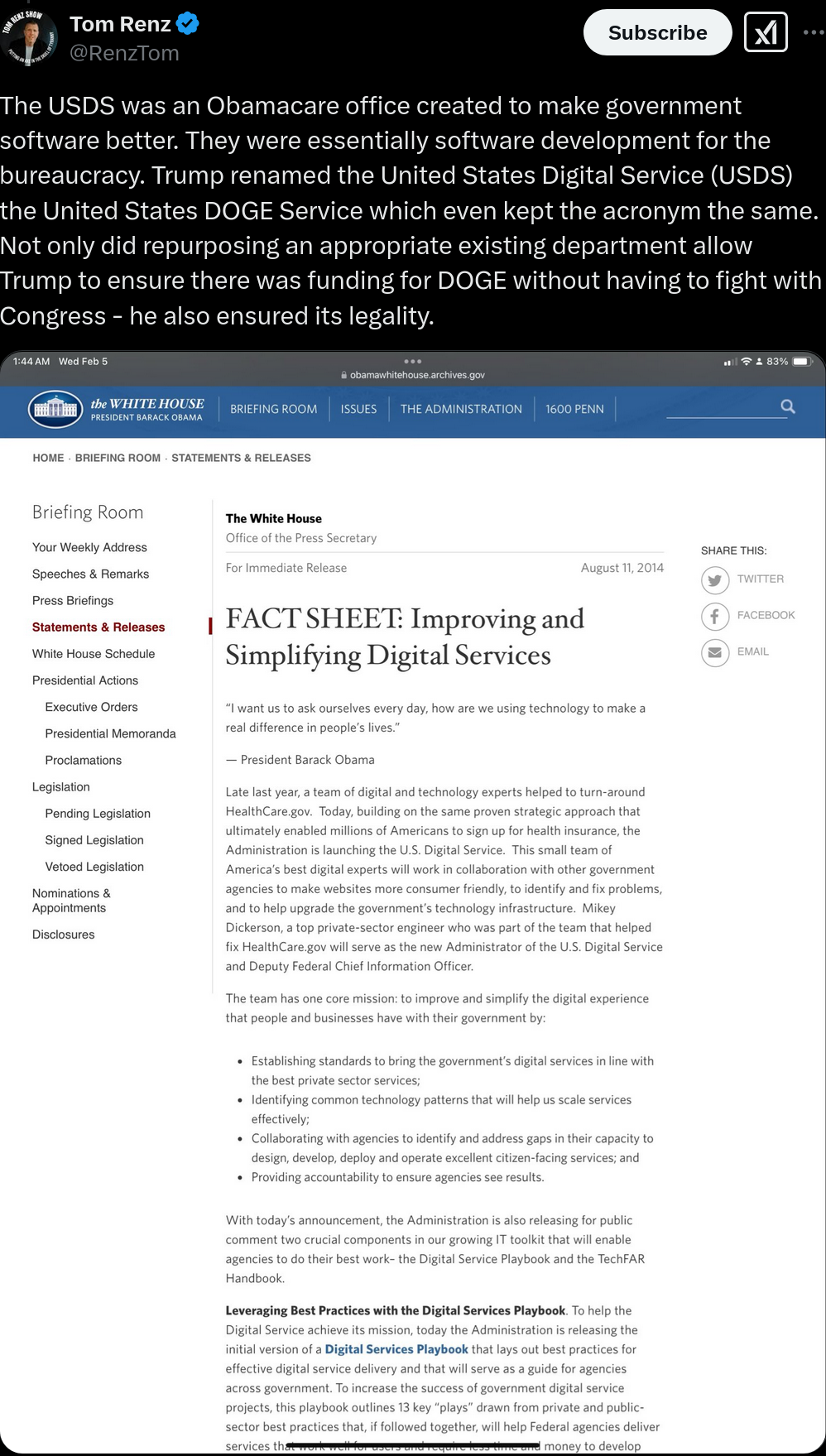The image size is (826, 1456).
Task: Open the BRIEFING ROOM nav menu
Action: pyautogui.click(x=274, y=409)
